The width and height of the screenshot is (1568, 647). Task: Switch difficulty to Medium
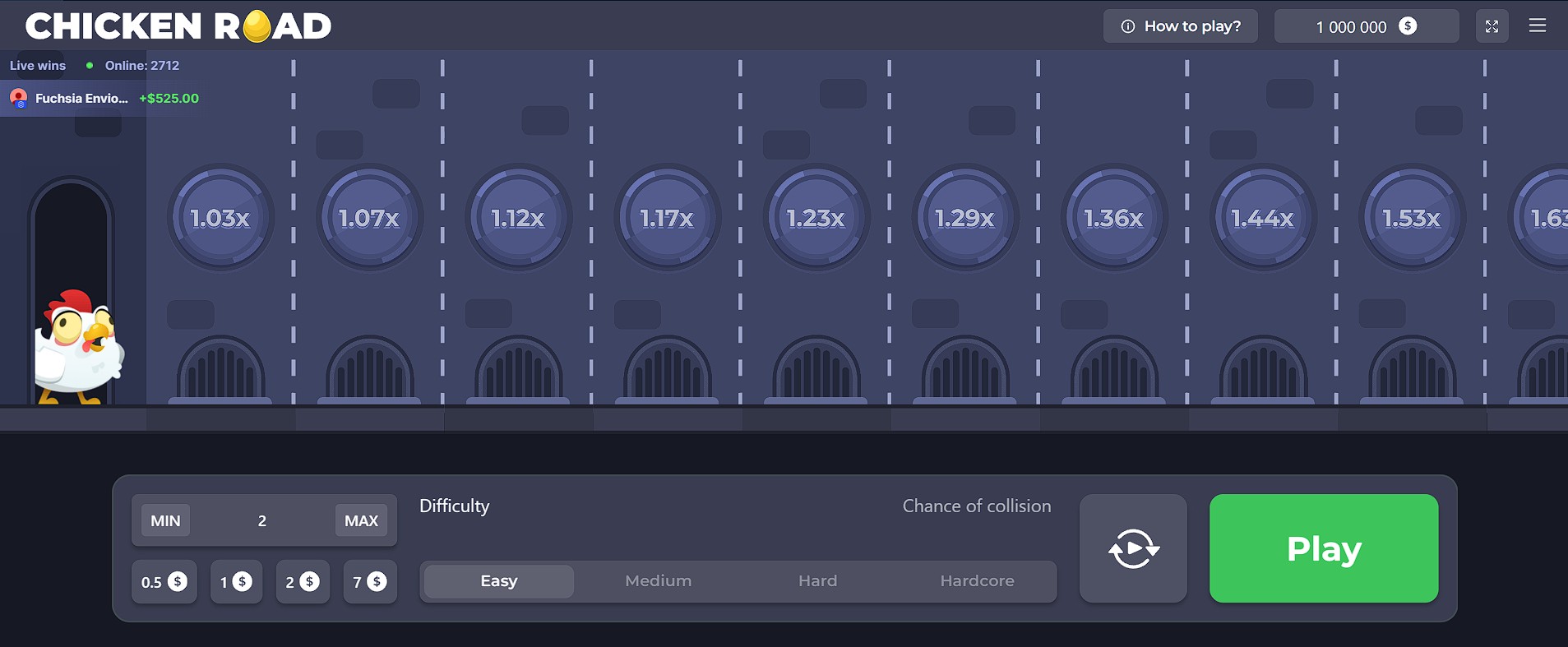coord(658,581)
